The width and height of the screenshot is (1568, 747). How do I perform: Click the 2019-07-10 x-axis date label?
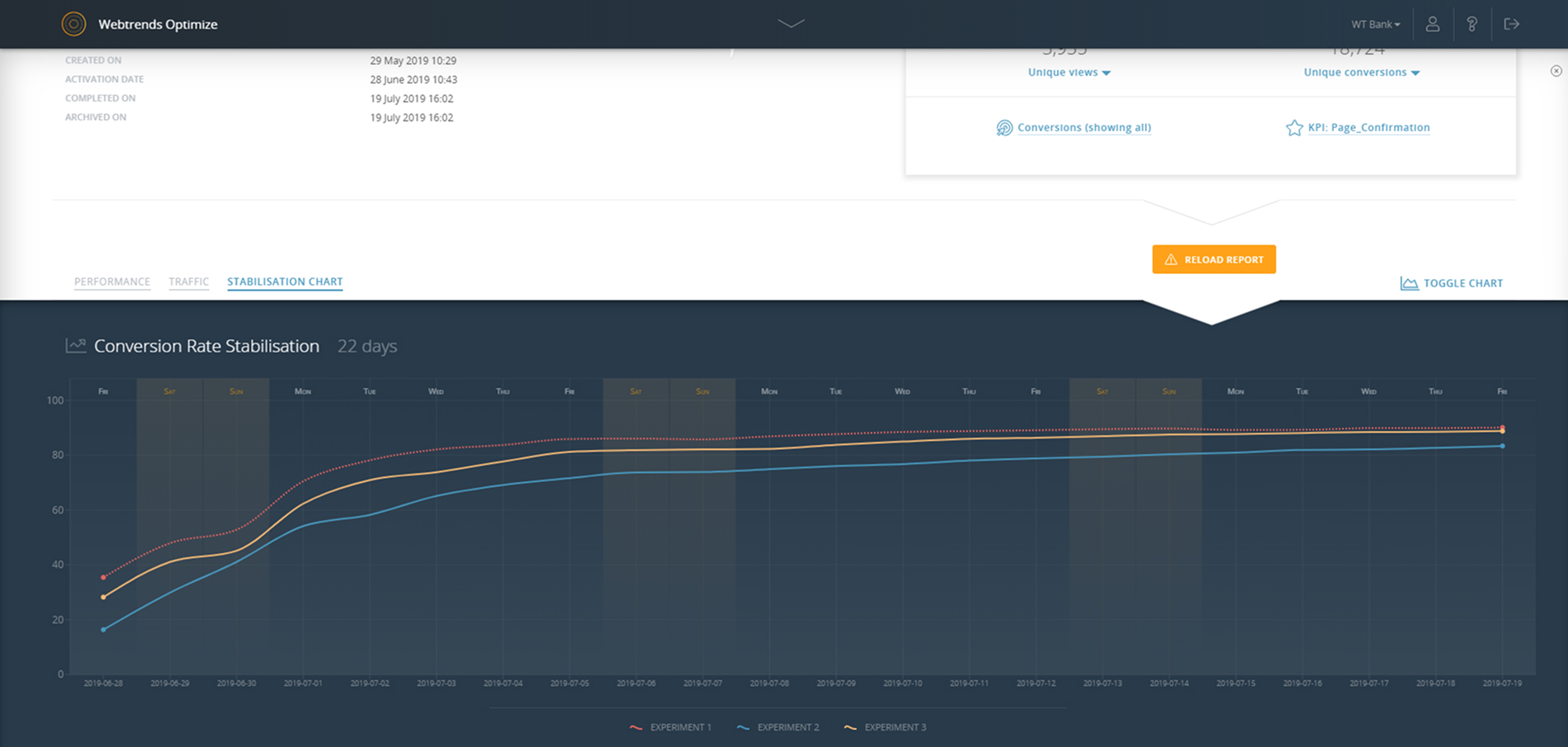point(903,683)
